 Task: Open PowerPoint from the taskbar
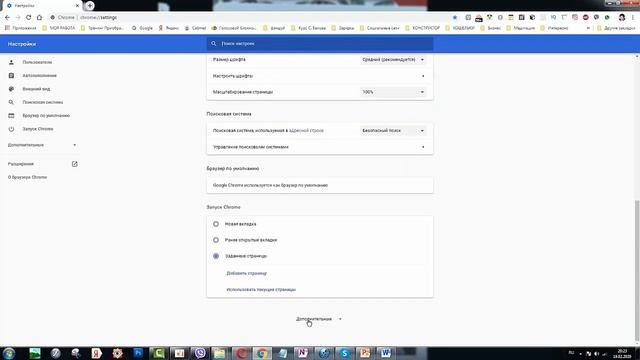pyautogui.click(x=365, y=353)
